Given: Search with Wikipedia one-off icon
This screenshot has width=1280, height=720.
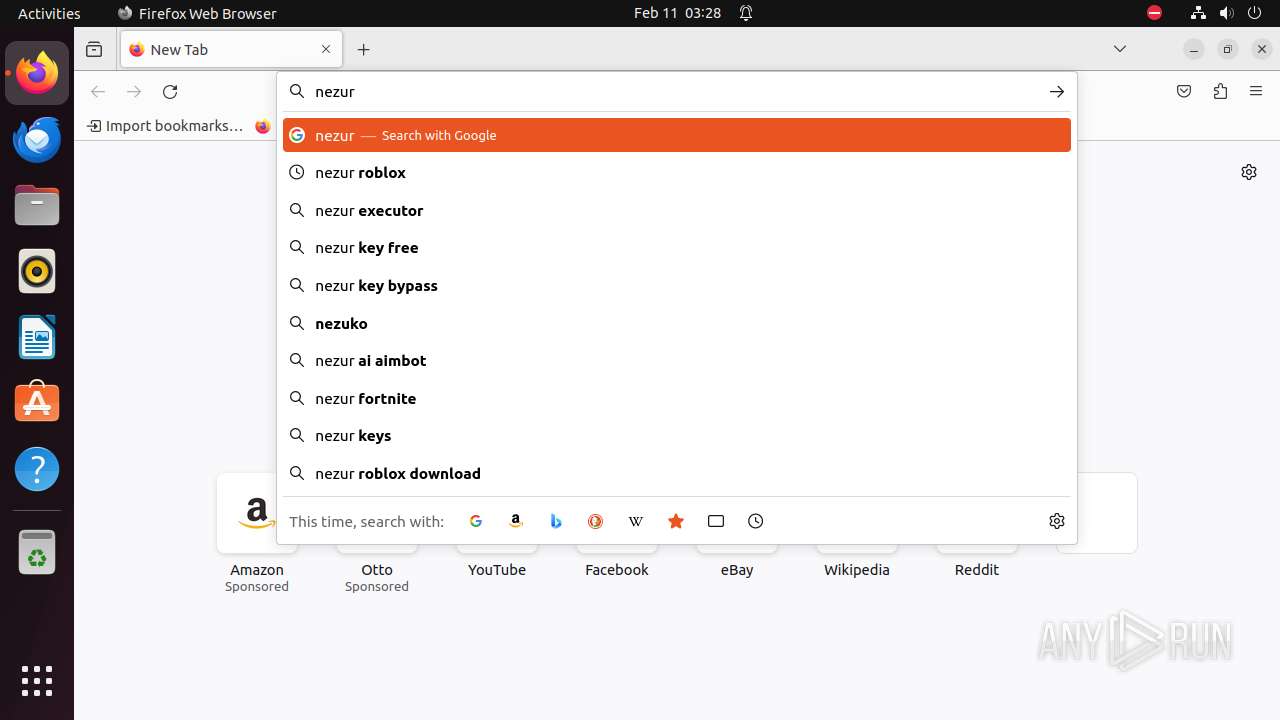Looking at the screenshot, I should pos(636,521).
